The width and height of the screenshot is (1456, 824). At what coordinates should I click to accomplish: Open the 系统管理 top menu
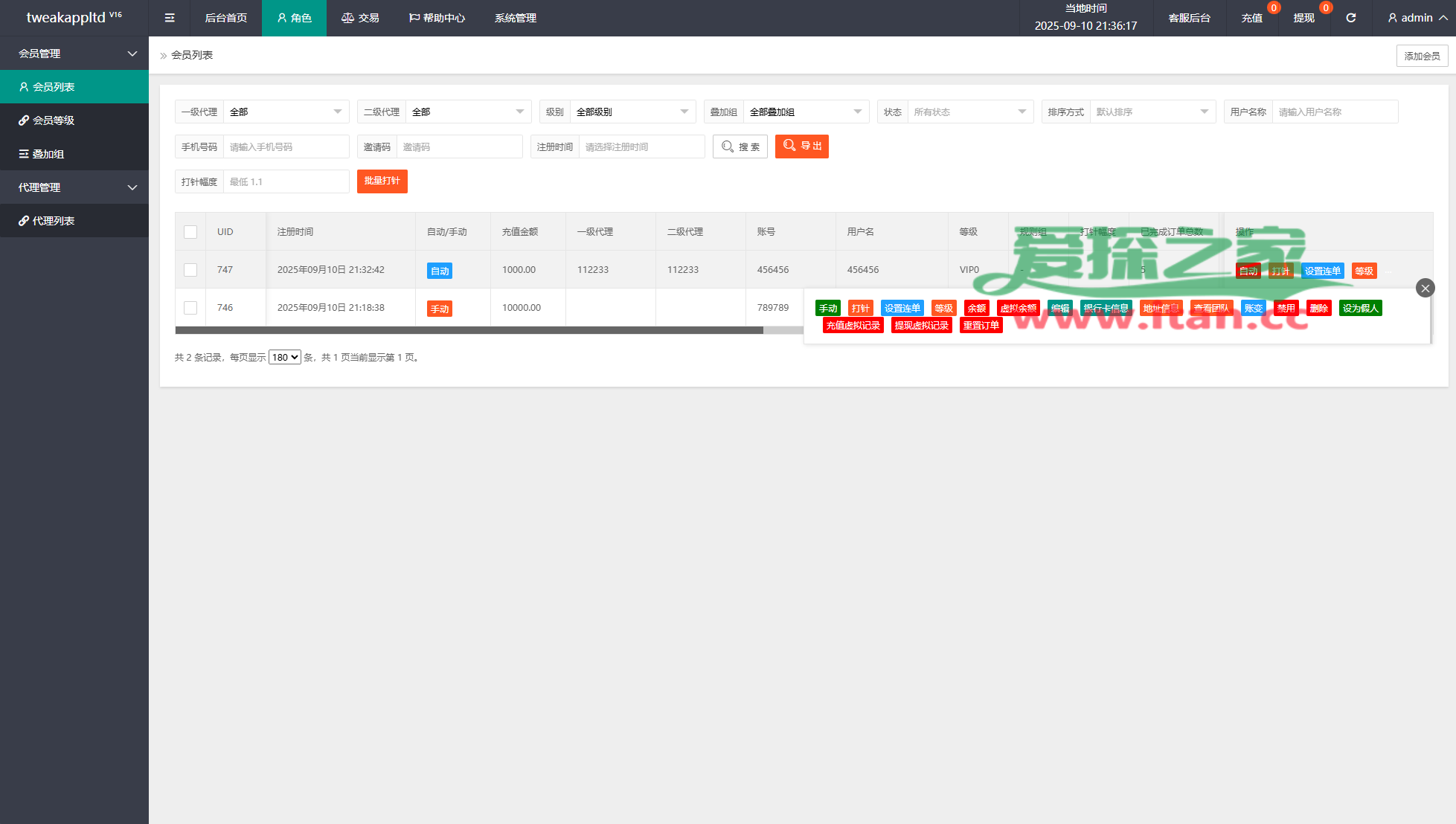(x=515, y=18)
